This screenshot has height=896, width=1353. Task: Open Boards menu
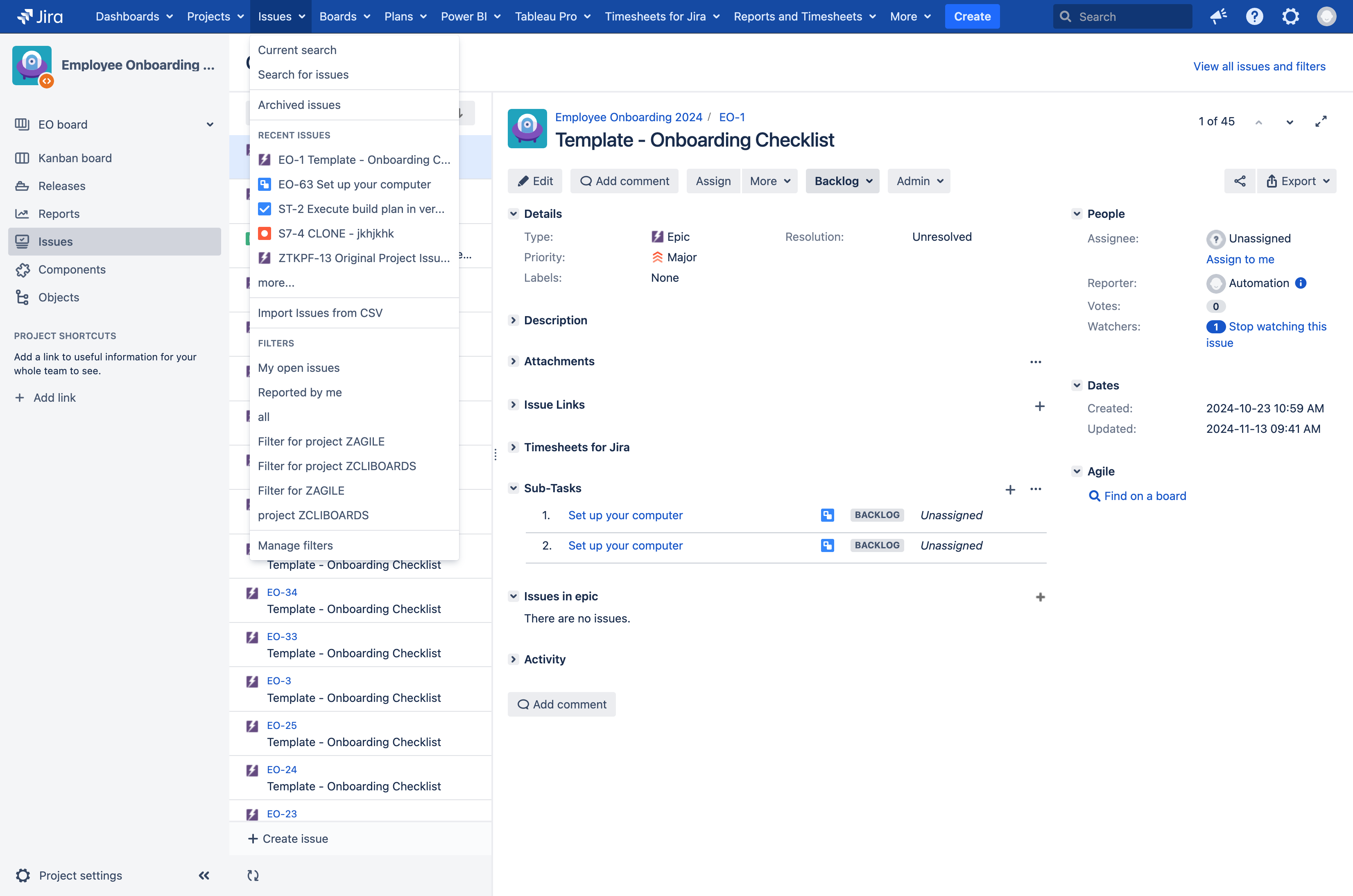(344, 16)
